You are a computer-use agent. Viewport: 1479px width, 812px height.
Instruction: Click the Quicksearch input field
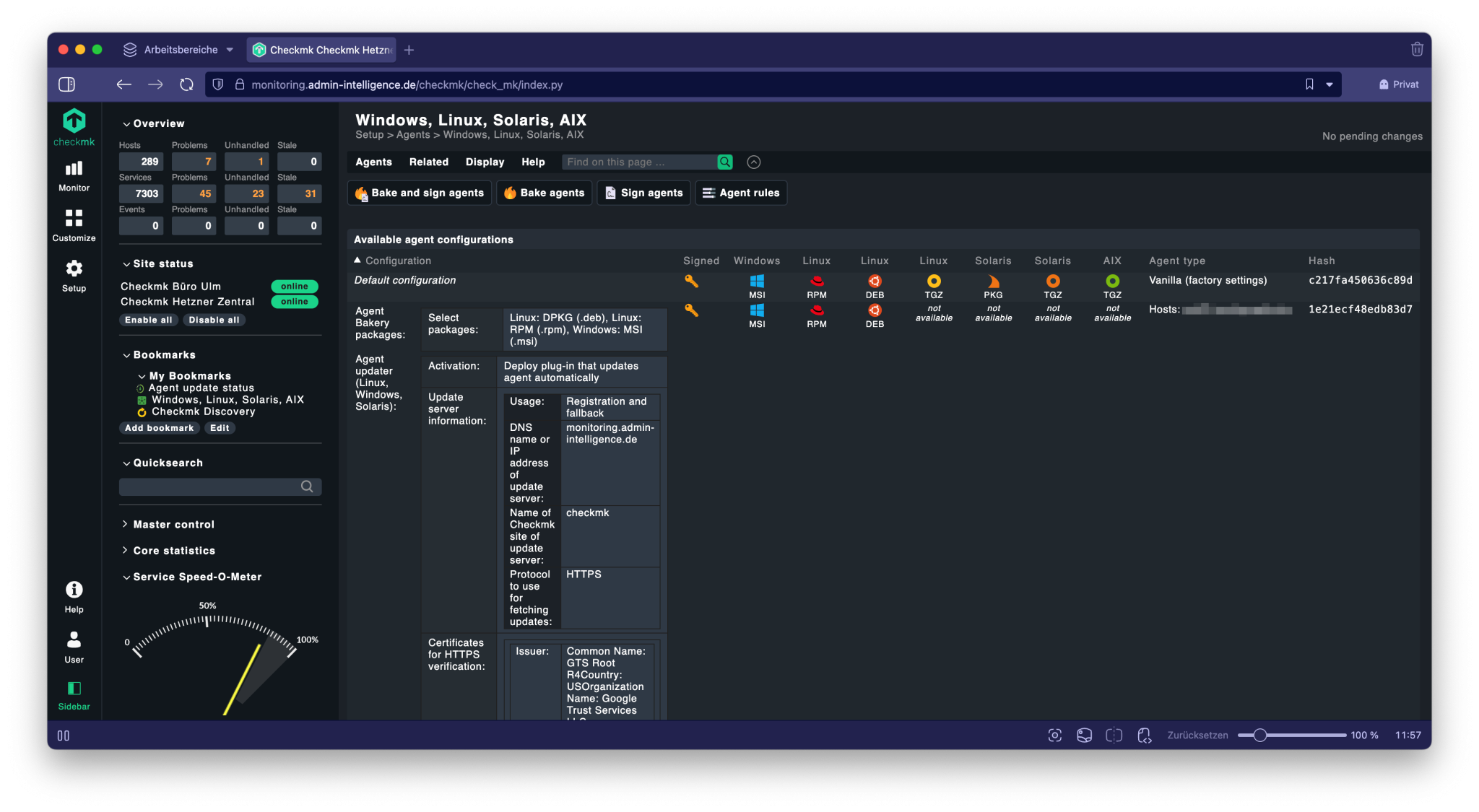[x=220, y=486]
